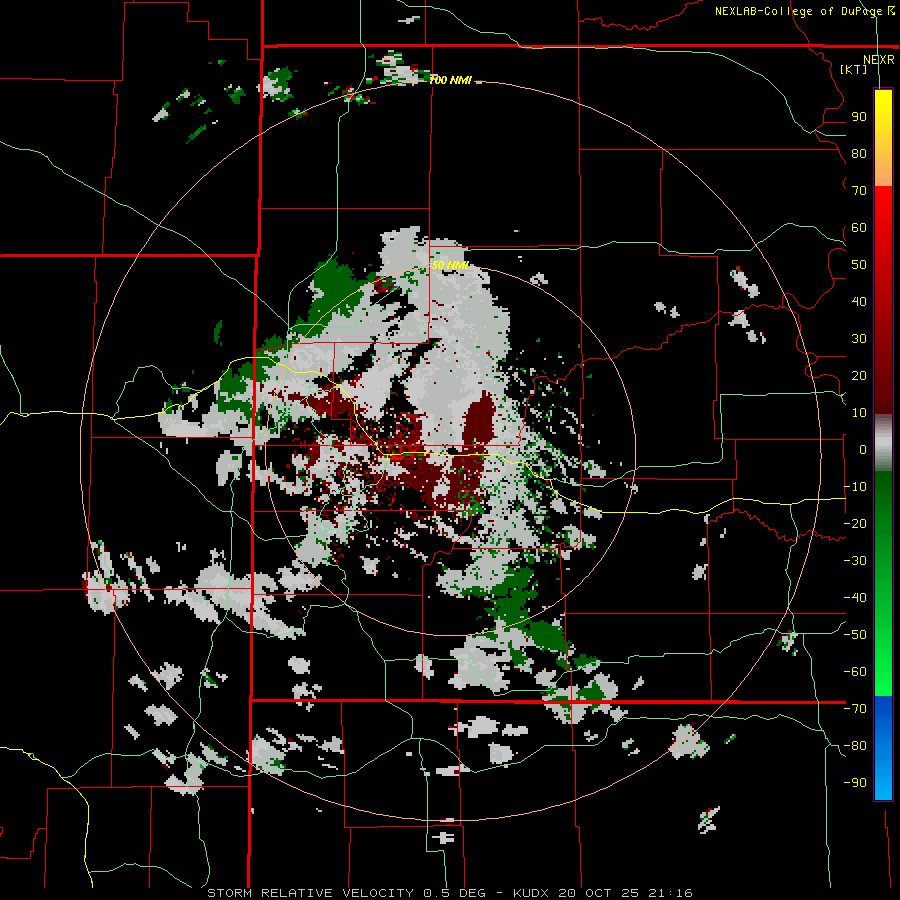Click the -80 value on velocity legend
Viewport: 900px width, 900px height.
[855, 746]
